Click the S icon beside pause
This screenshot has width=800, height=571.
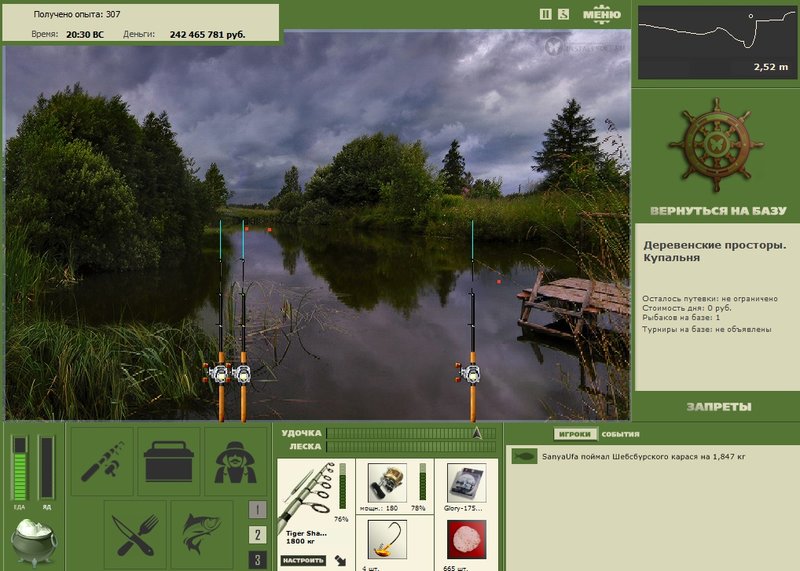(x=563, y=14)
